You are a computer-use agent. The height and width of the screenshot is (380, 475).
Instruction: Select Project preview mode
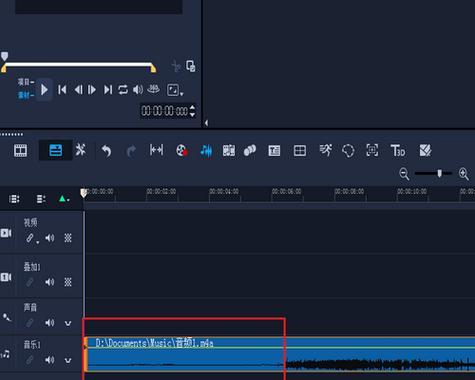[x=26, y=82]
